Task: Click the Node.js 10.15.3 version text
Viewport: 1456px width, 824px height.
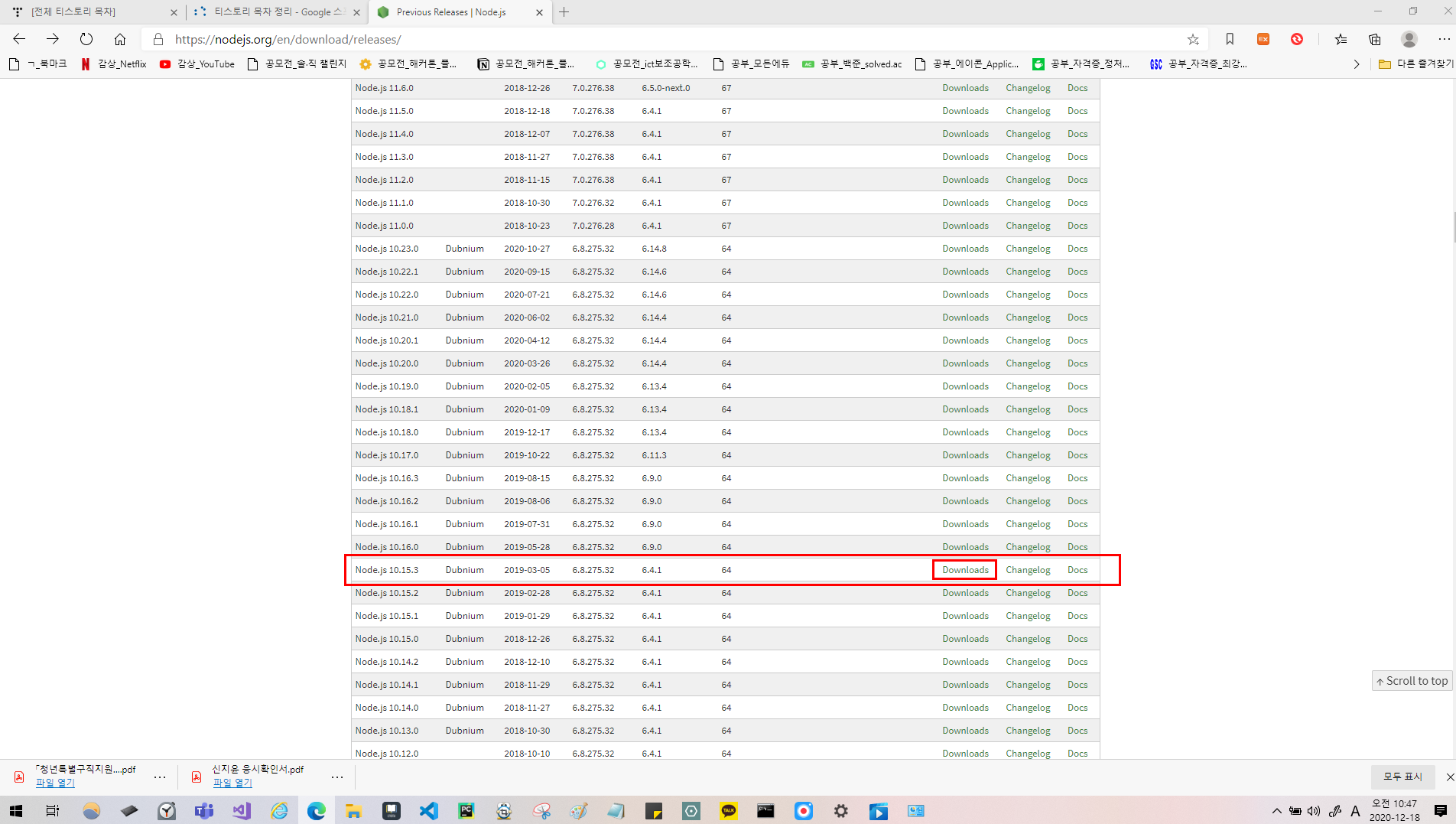Action: [387, 570]
